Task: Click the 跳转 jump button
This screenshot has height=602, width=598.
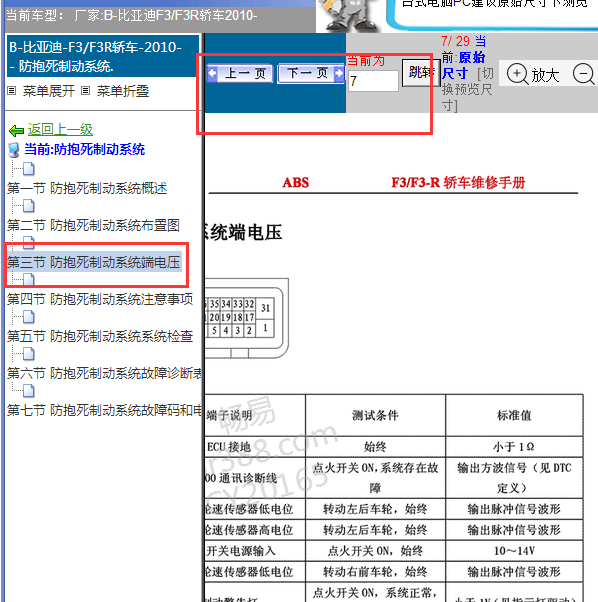Action: point(421,73)
